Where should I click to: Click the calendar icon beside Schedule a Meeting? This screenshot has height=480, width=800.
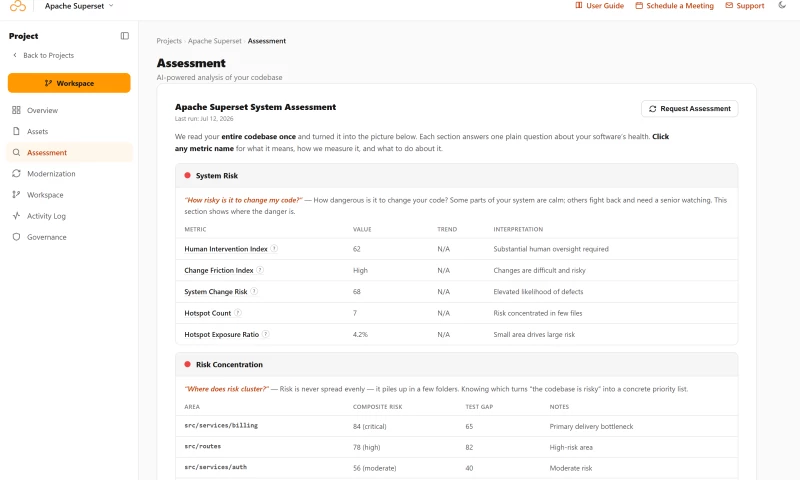click(639, 6)
